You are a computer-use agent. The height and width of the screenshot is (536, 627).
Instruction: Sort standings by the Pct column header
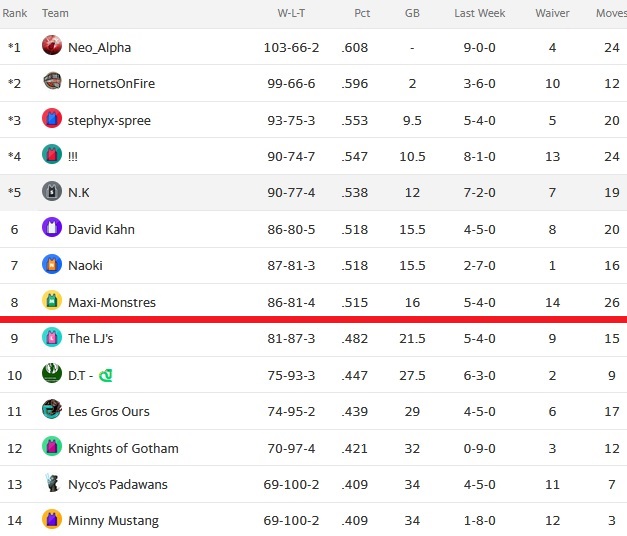[x=362, y=13]
